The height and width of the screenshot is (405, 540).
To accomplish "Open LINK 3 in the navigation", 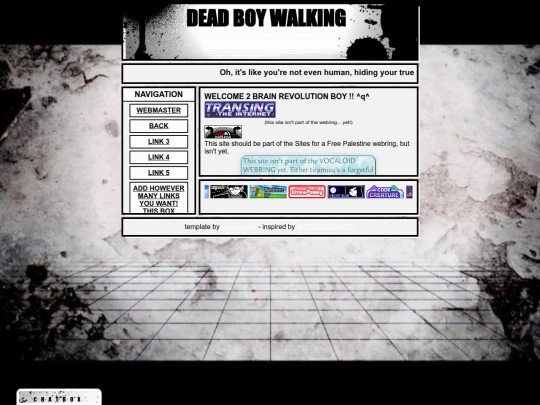I will [x=159, y=142].
